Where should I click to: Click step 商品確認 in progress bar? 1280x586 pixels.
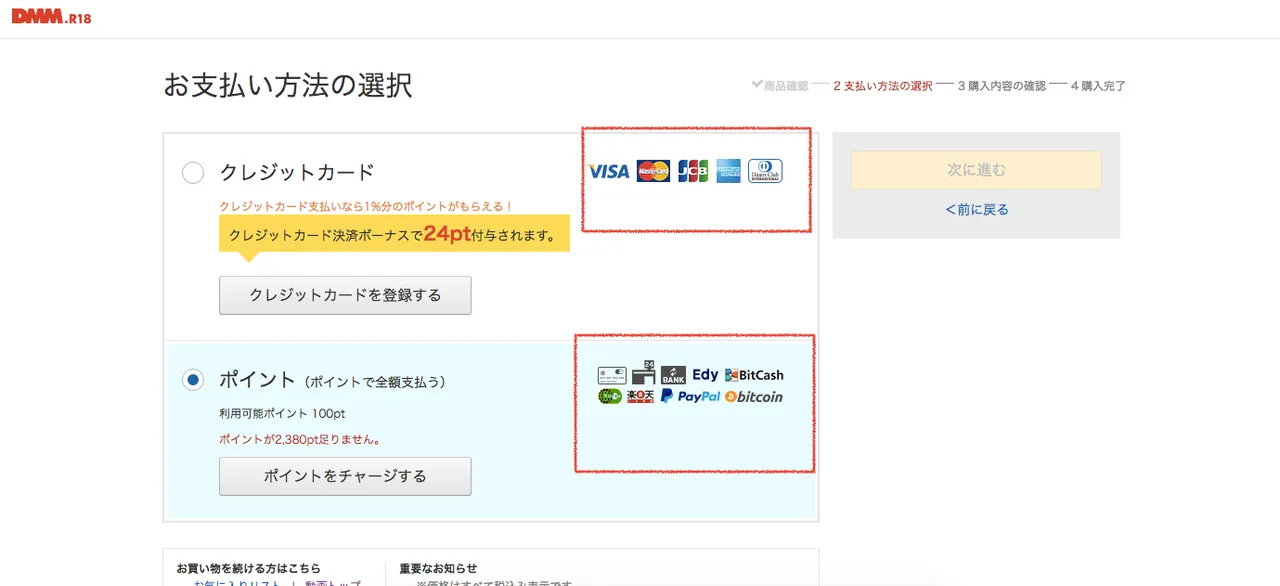786,87
